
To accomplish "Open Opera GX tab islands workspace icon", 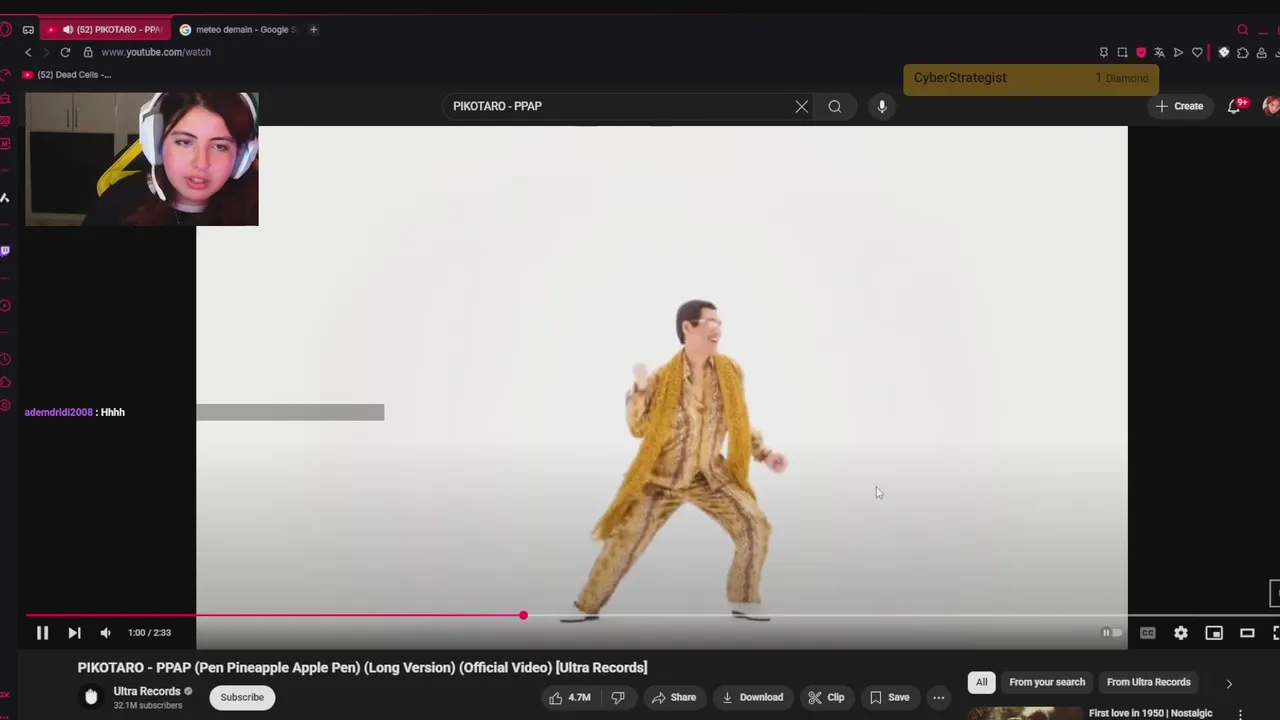I will click(28, 30).
